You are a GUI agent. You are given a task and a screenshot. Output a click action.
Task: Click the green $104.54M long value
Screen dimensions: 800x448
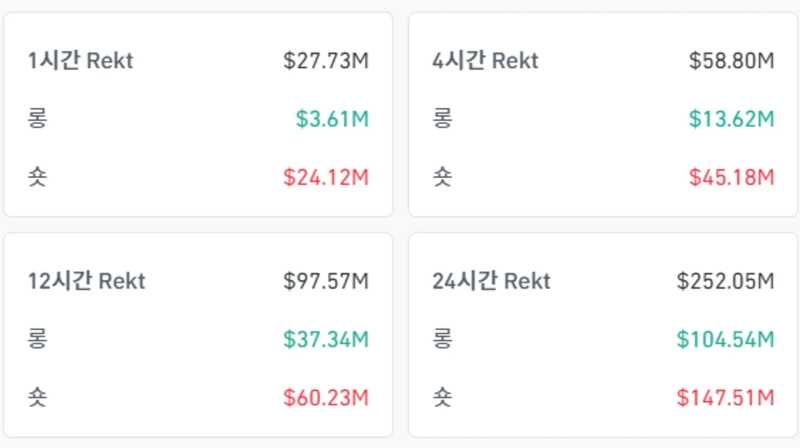click(x=726, y=340)
